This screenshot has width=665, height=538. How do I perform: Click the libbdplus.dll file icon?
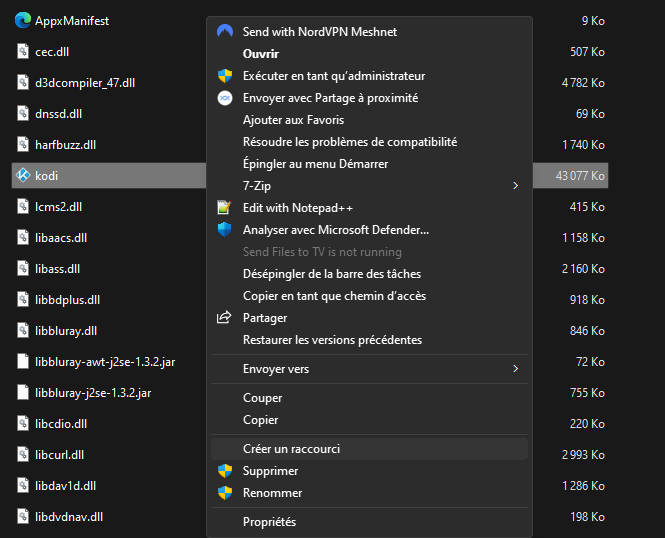pyautogui.click(x=23, y=299)
